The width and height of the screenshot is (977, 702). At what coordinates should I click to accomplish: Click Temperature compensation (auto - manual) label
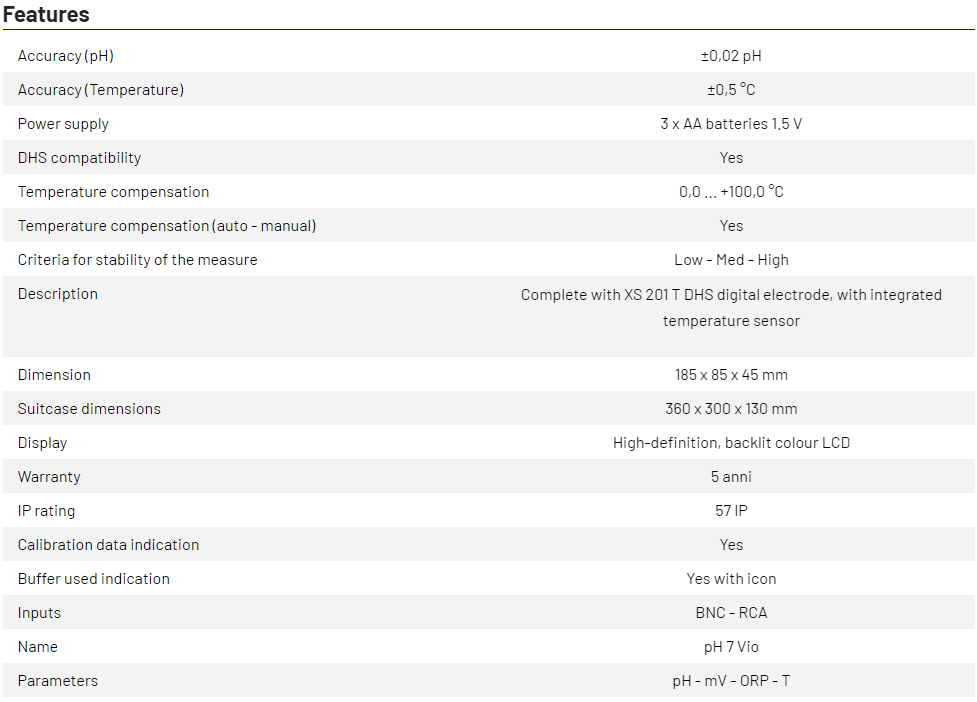pos(167,226)
